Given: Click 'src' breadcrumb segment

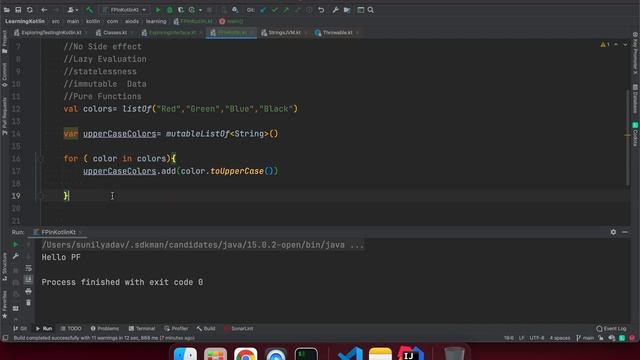Looking at the screenshot, I should (56, 21).
